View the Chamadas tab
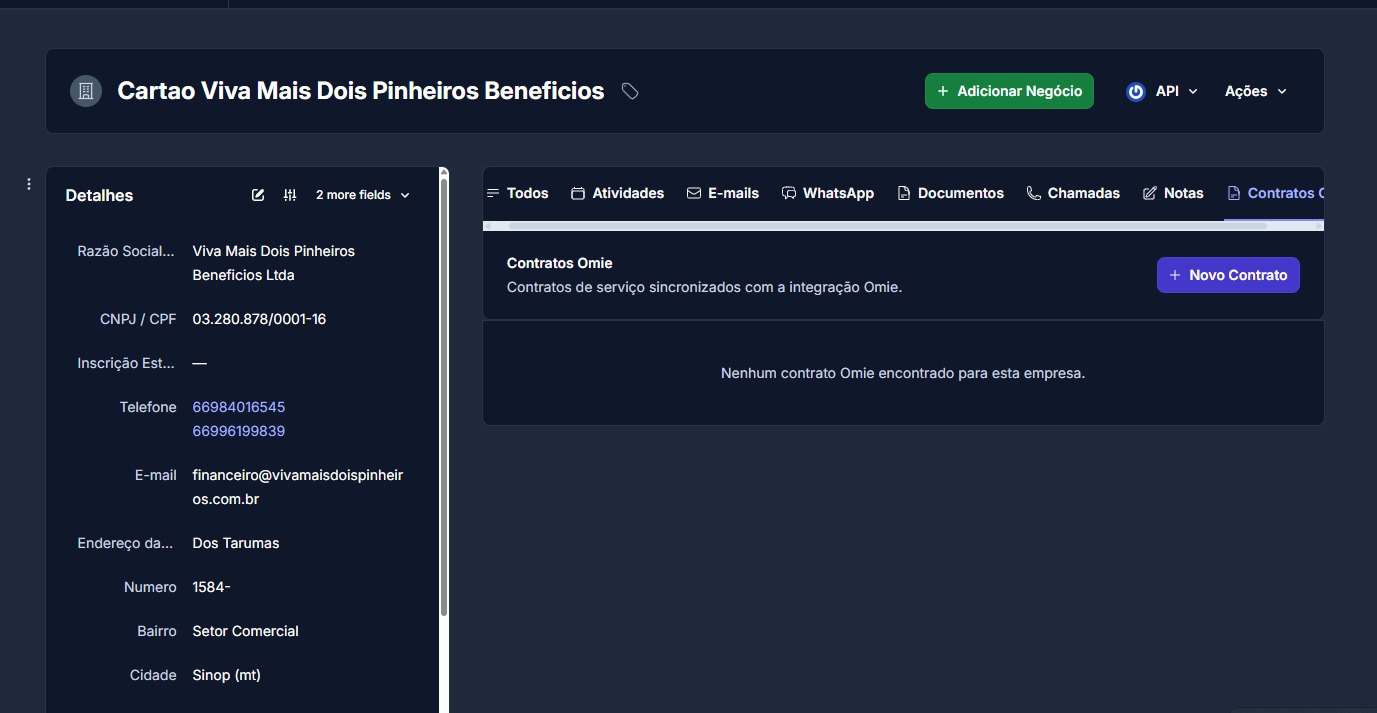1377x713 pixels. click(x=1073, y=193)
